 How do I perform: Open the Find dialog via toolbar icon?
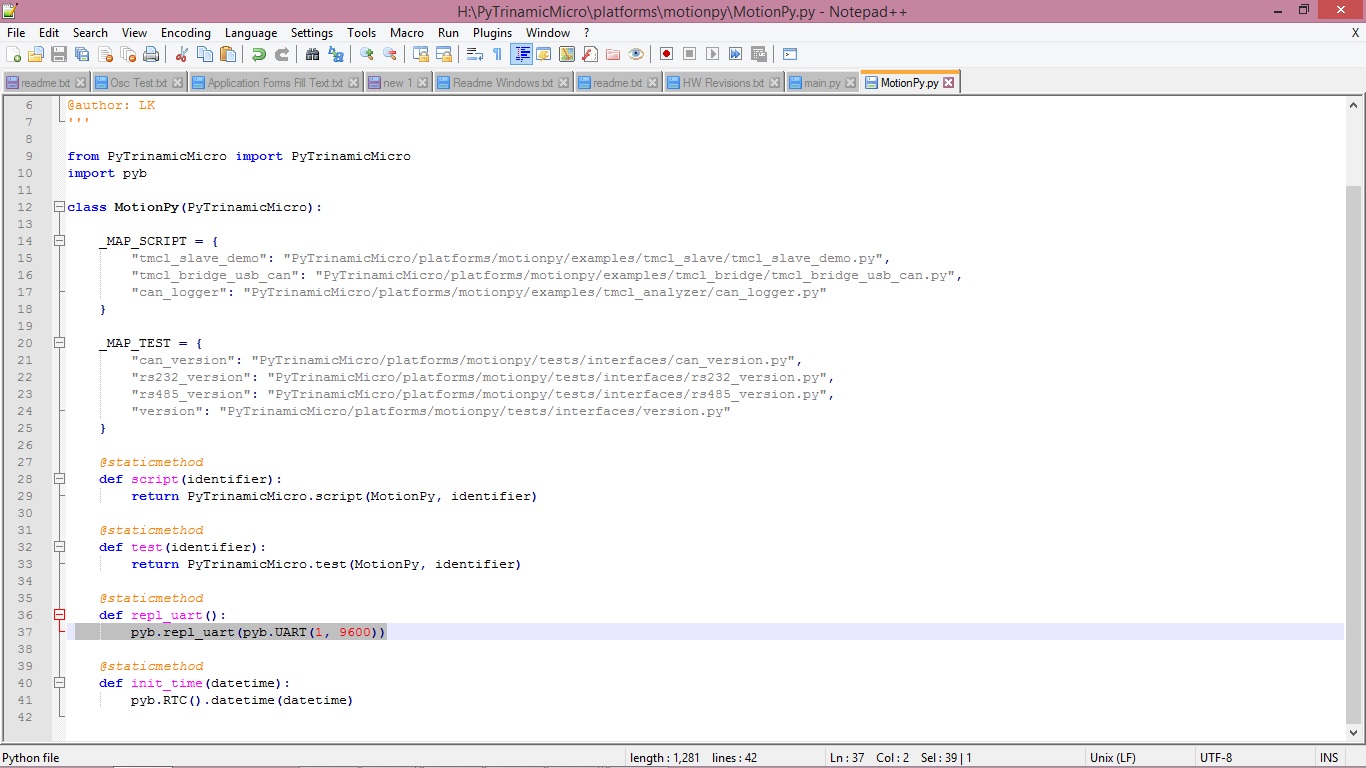click(311, 54)
